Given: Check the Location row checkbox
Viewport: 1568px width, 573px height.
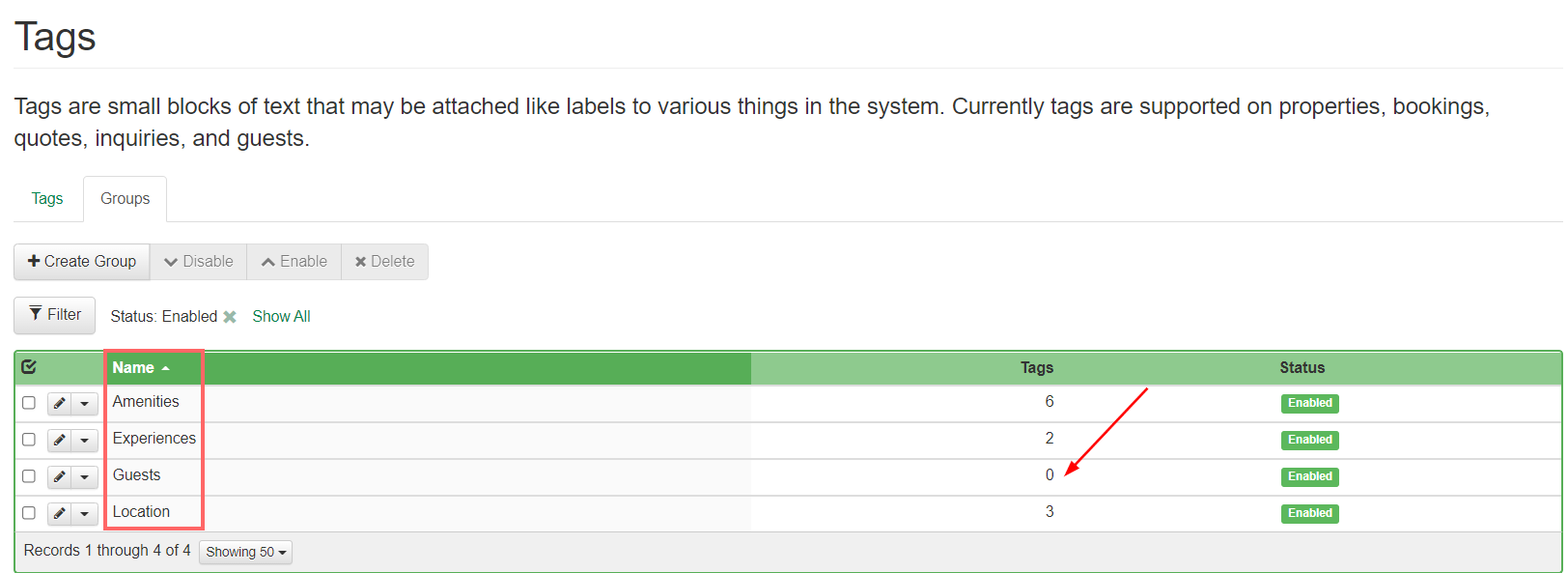Looking at the screenshot, I should coord(29,513).
